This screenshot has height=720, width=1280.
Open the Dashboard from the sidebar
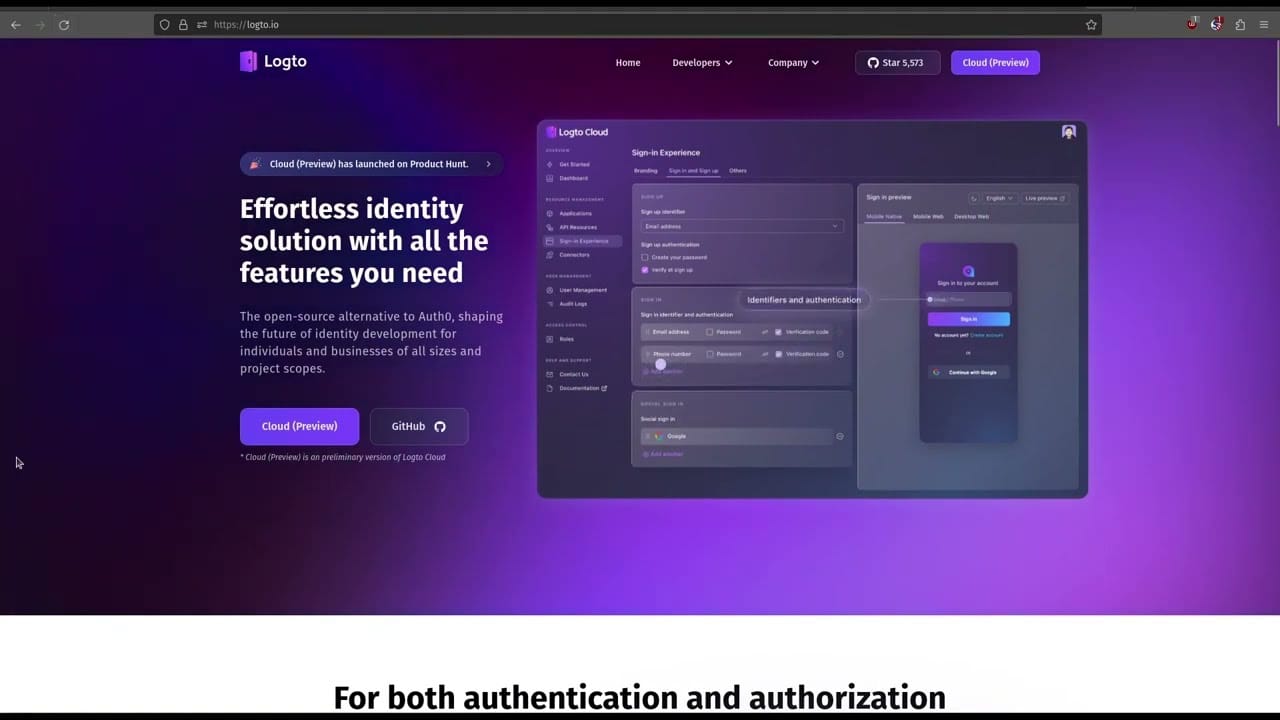[x=572, y=178]
